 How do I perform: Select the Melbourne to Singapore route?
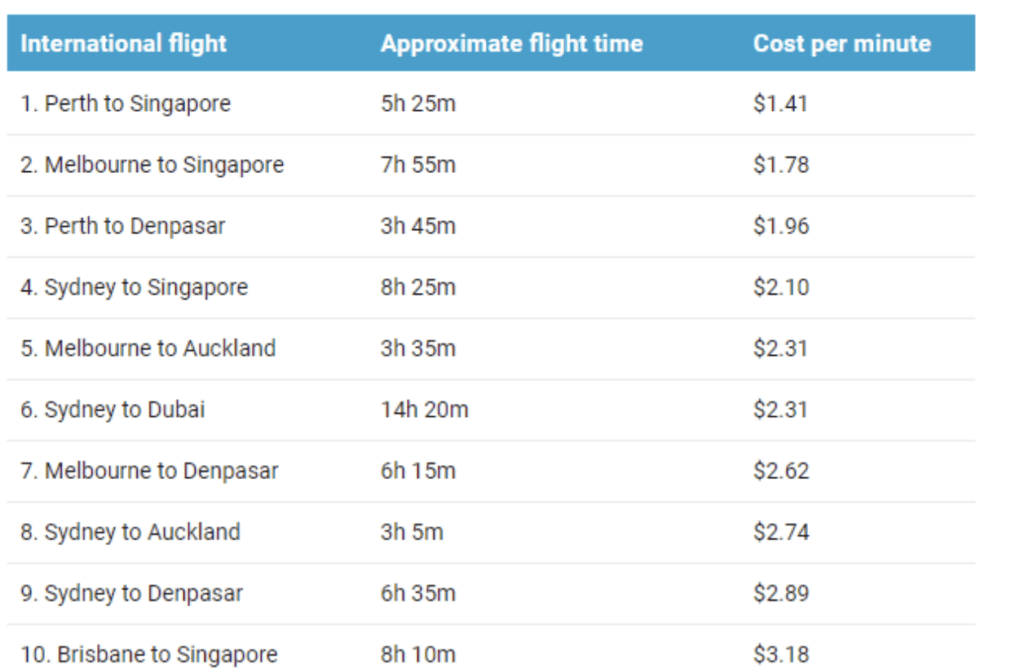[x=152, y=165]
